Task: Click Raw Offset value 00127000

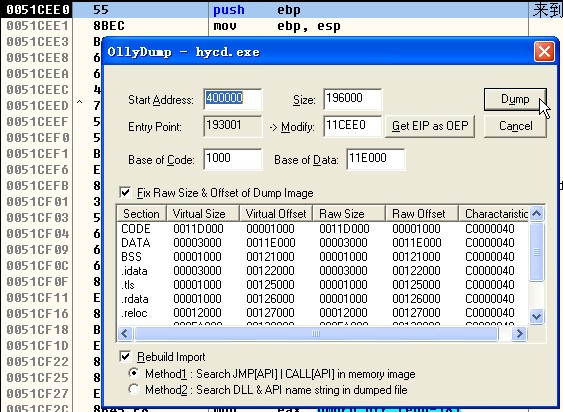Action: (417, 313)
